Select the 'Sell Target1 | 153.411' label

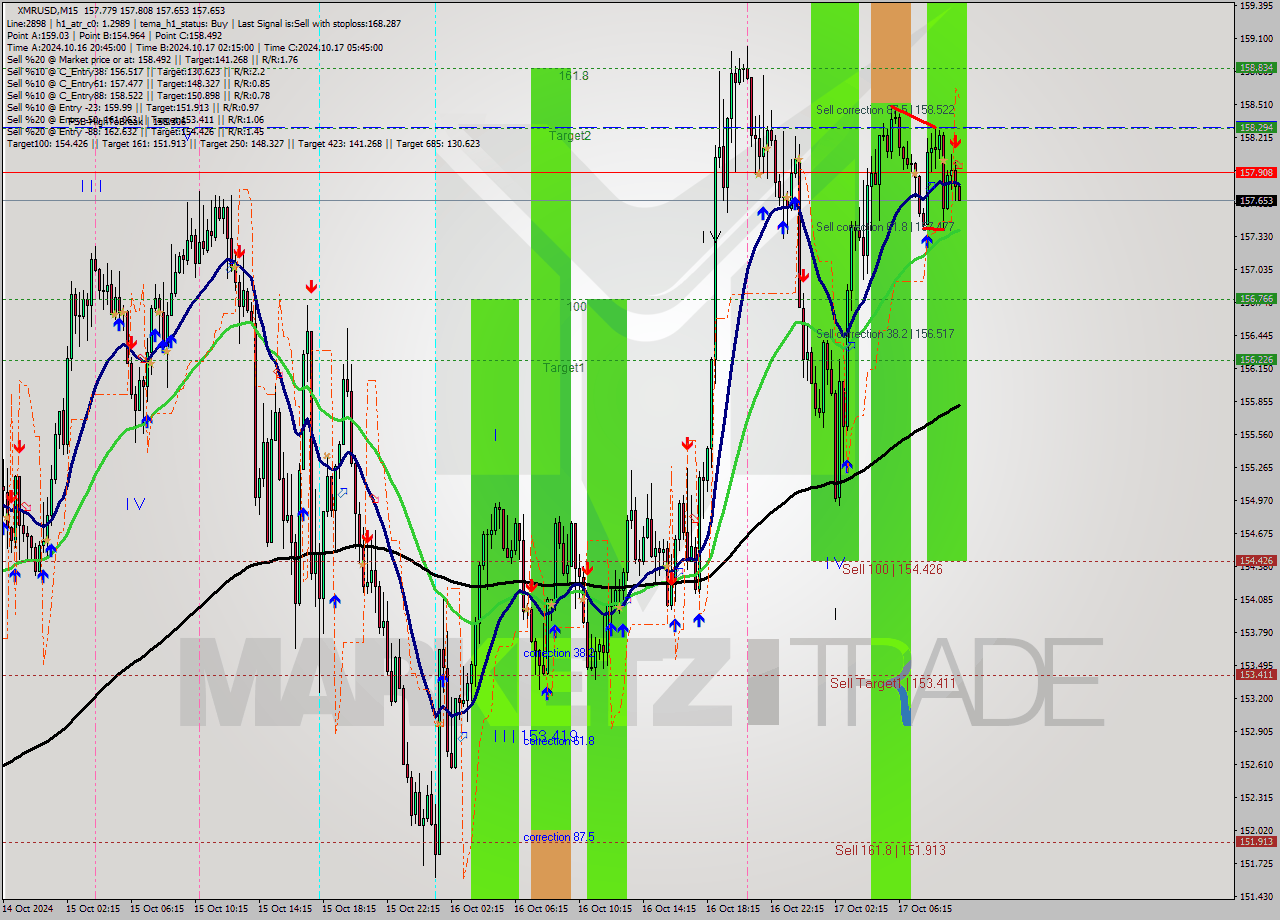892,683
